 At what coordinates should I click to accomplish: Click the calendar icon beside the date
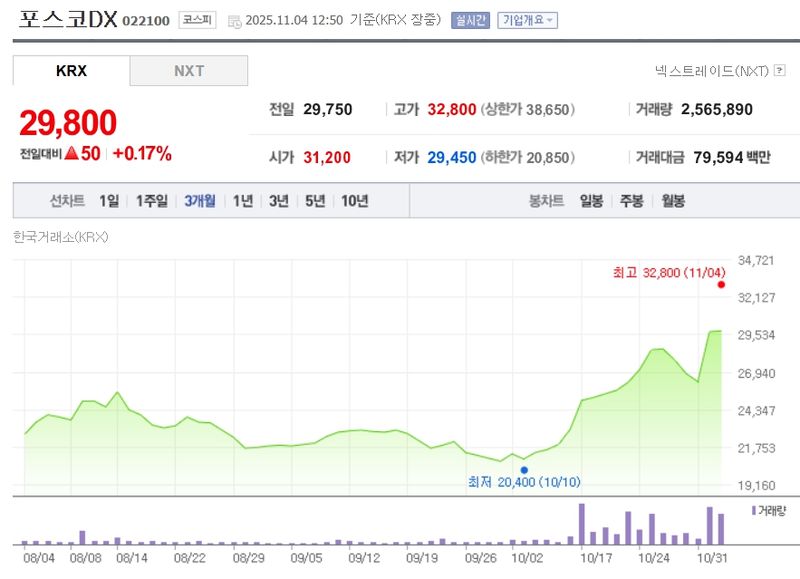(x=234, y=18)
